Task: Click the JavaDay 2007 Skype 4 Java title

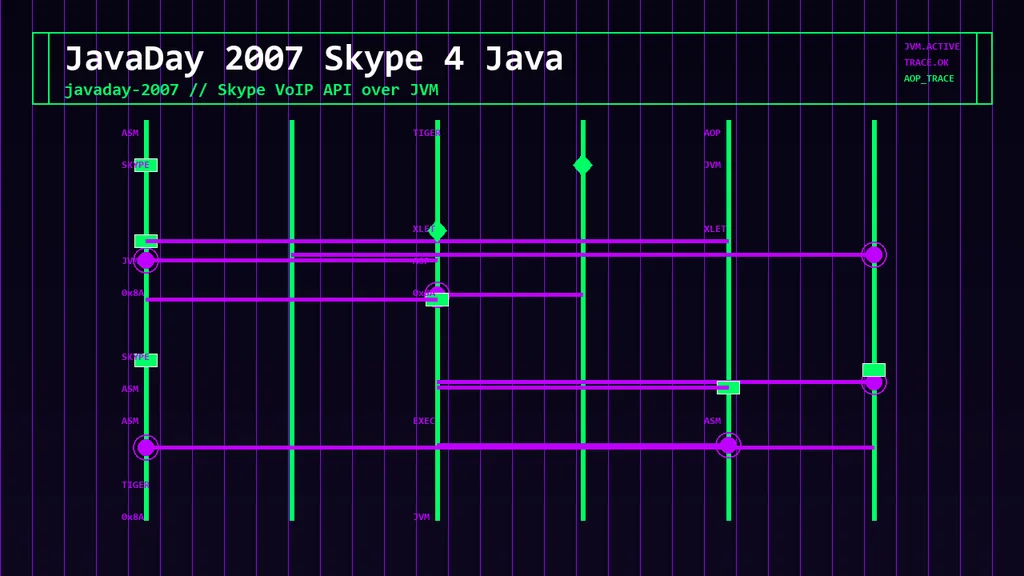Action: (313, 59)
